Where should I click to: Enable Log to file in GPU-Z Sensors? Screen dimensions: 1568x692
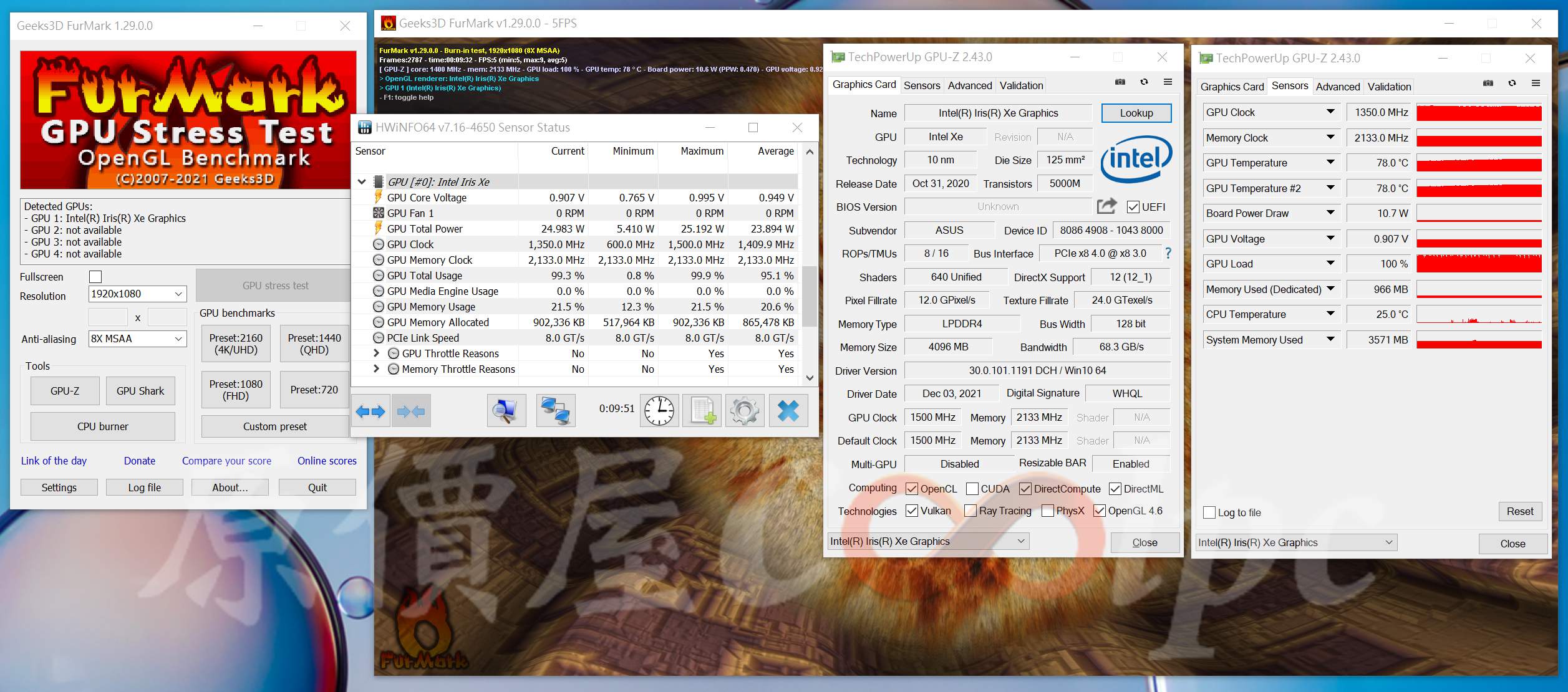pos(1209,512)
